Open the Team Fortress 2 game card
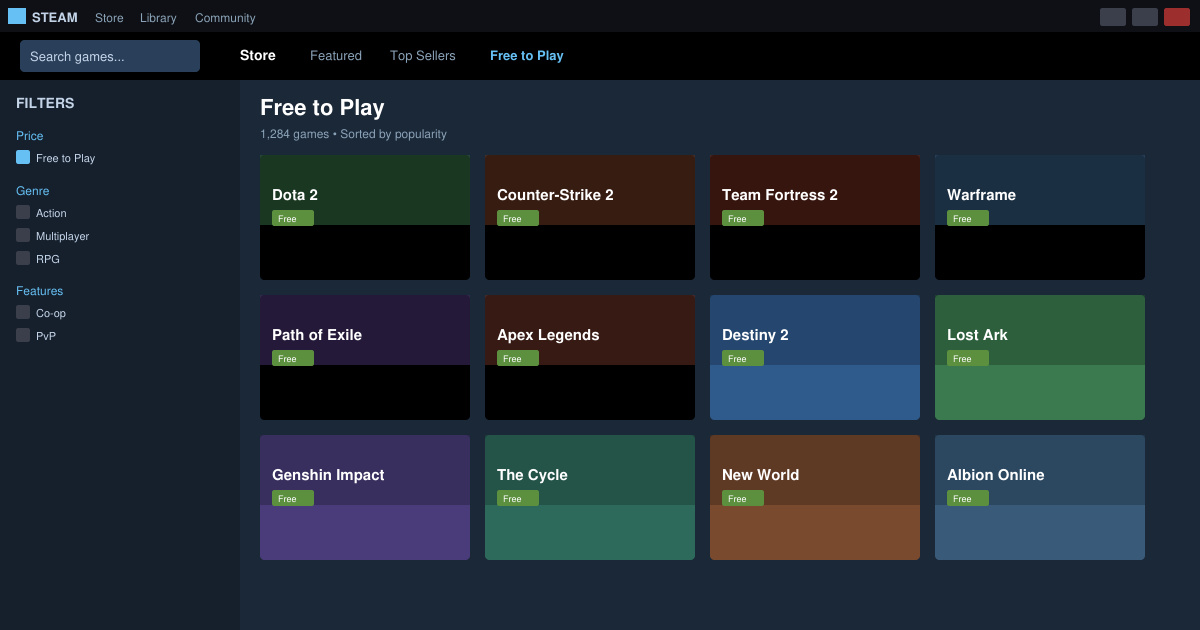1200x630 pixels. [815, 217]
